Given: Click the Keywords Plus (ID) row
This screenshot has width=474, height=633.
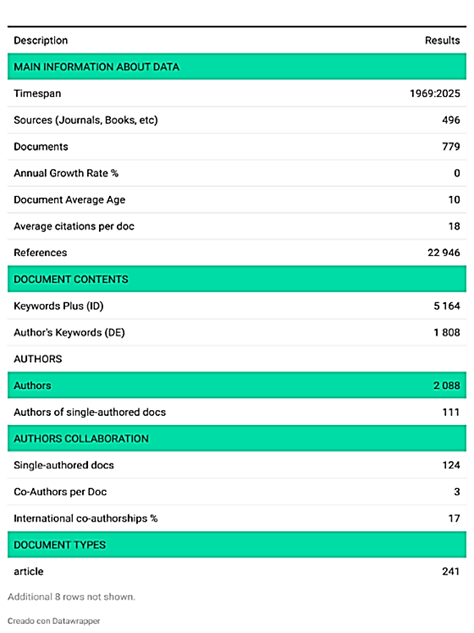Looking at the screenshot, I should (237, 306).
